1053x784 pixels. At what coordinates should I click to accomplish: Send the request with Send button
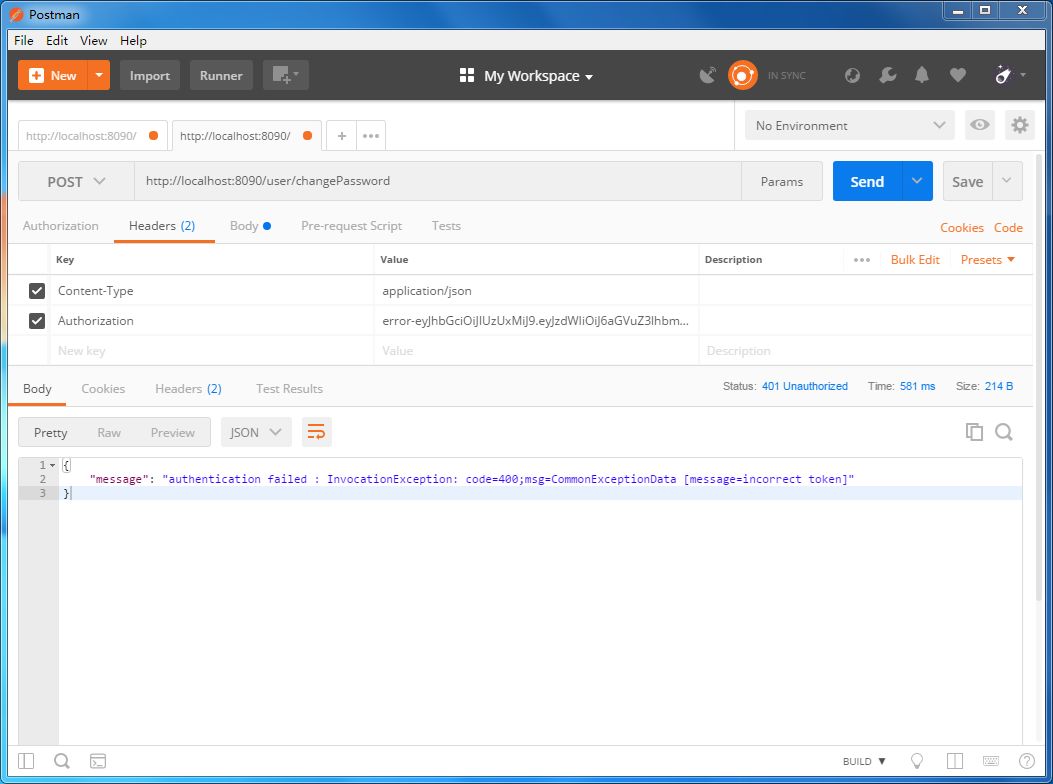867,181
